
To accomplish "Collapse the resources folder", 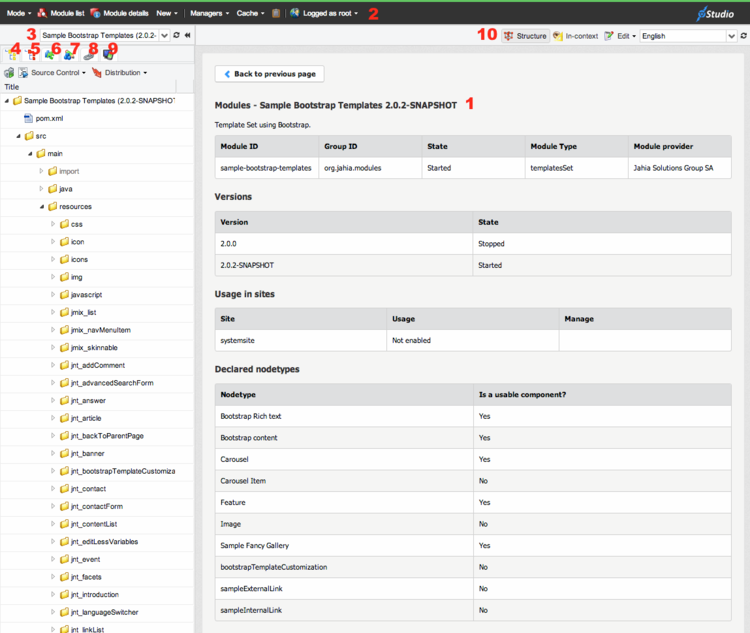I will click(x=42, y=206).
